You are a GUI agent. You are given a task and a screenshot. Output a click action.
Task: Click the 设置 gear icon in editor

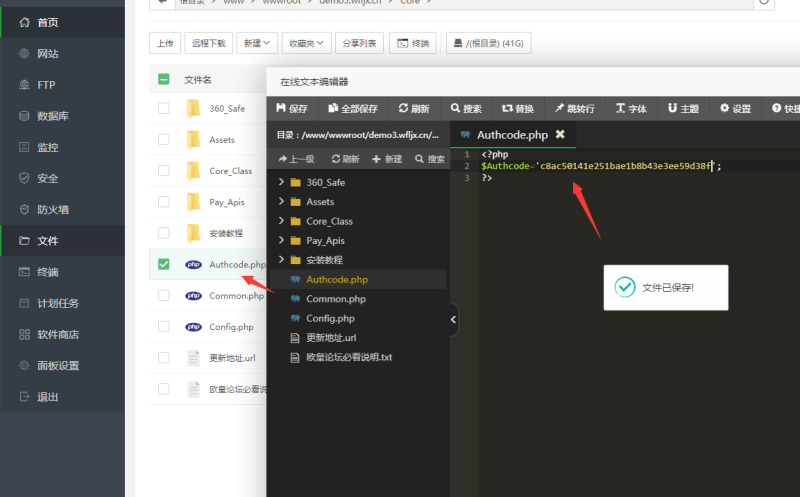(724, 108)
